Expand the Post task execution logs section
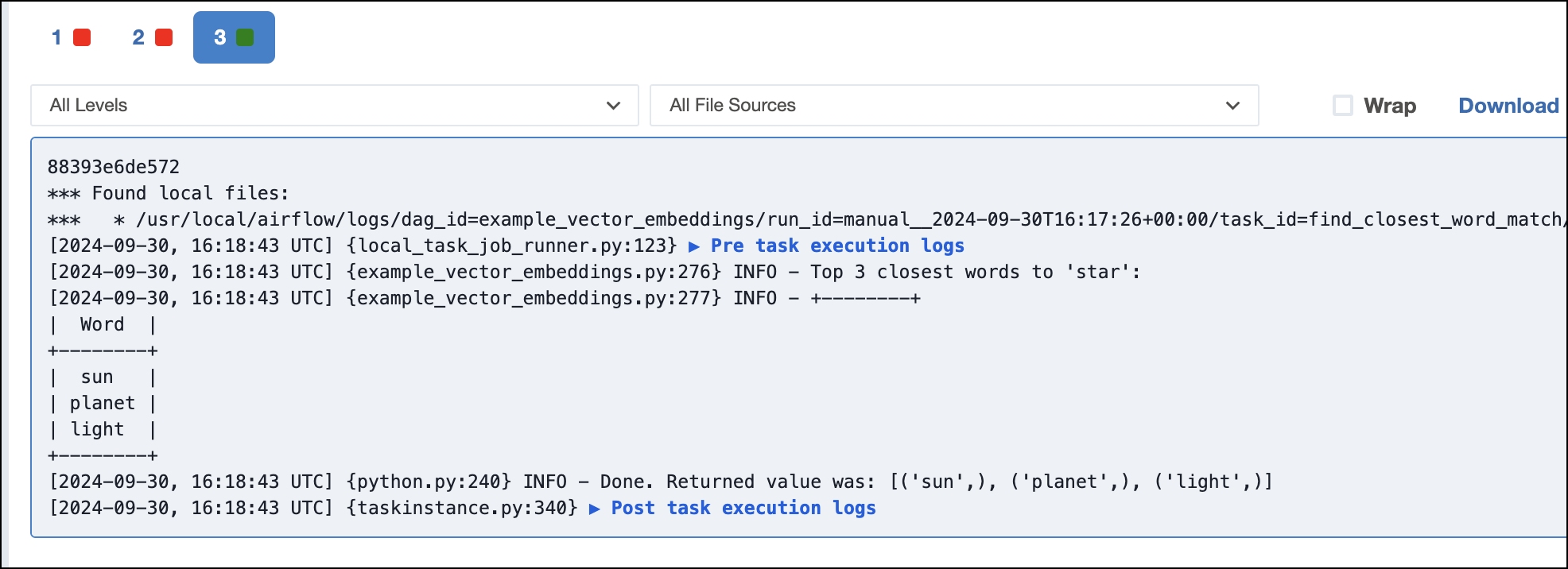This screenshot has height=569, width=1568. click(743, 509)
